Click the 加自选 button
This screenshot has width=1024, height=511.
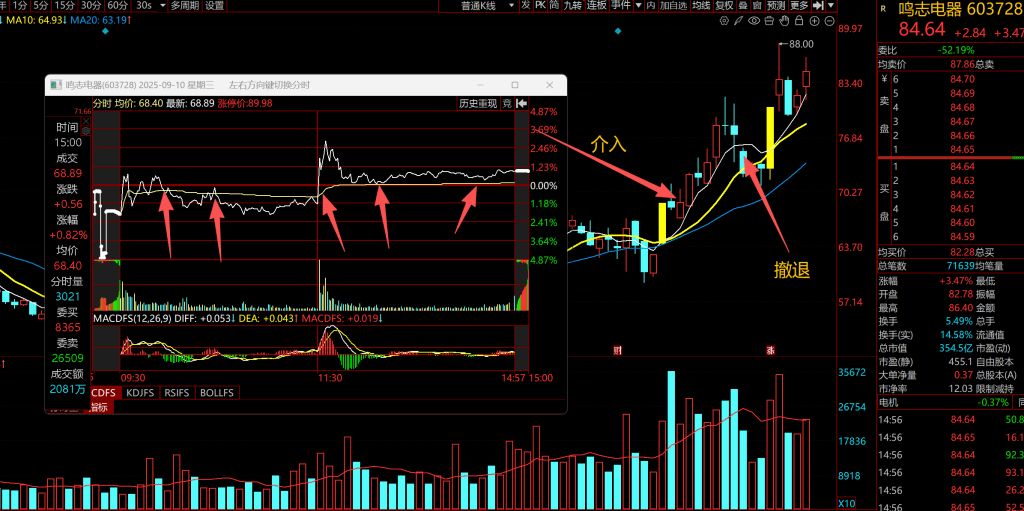[x=673, y=5]
